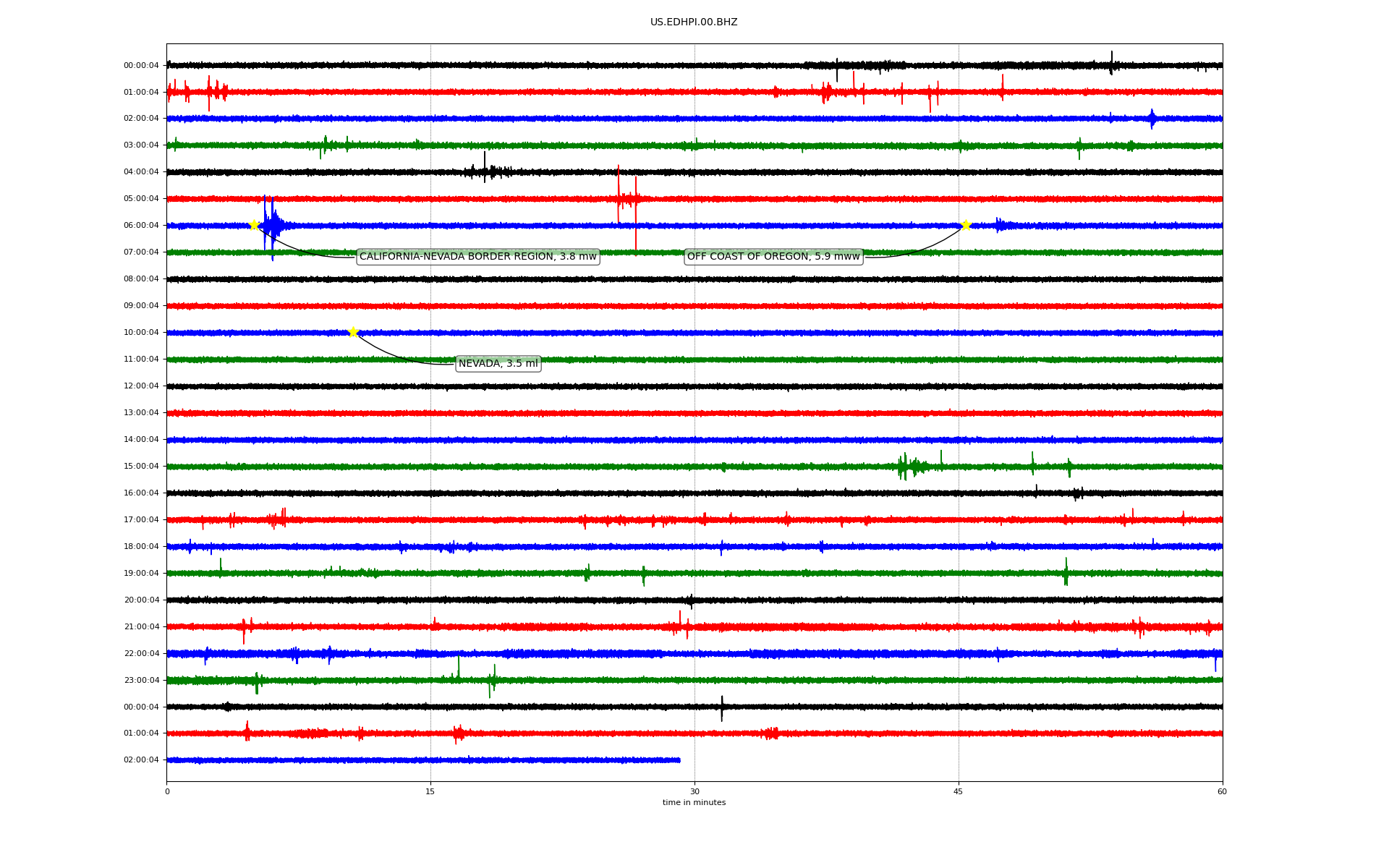The width and height of the screenshot is (1389, 868).
Task: Click the US.EDHPI.00.BHZ plot title
Action: pyautogui.click(x=694, y=22)
